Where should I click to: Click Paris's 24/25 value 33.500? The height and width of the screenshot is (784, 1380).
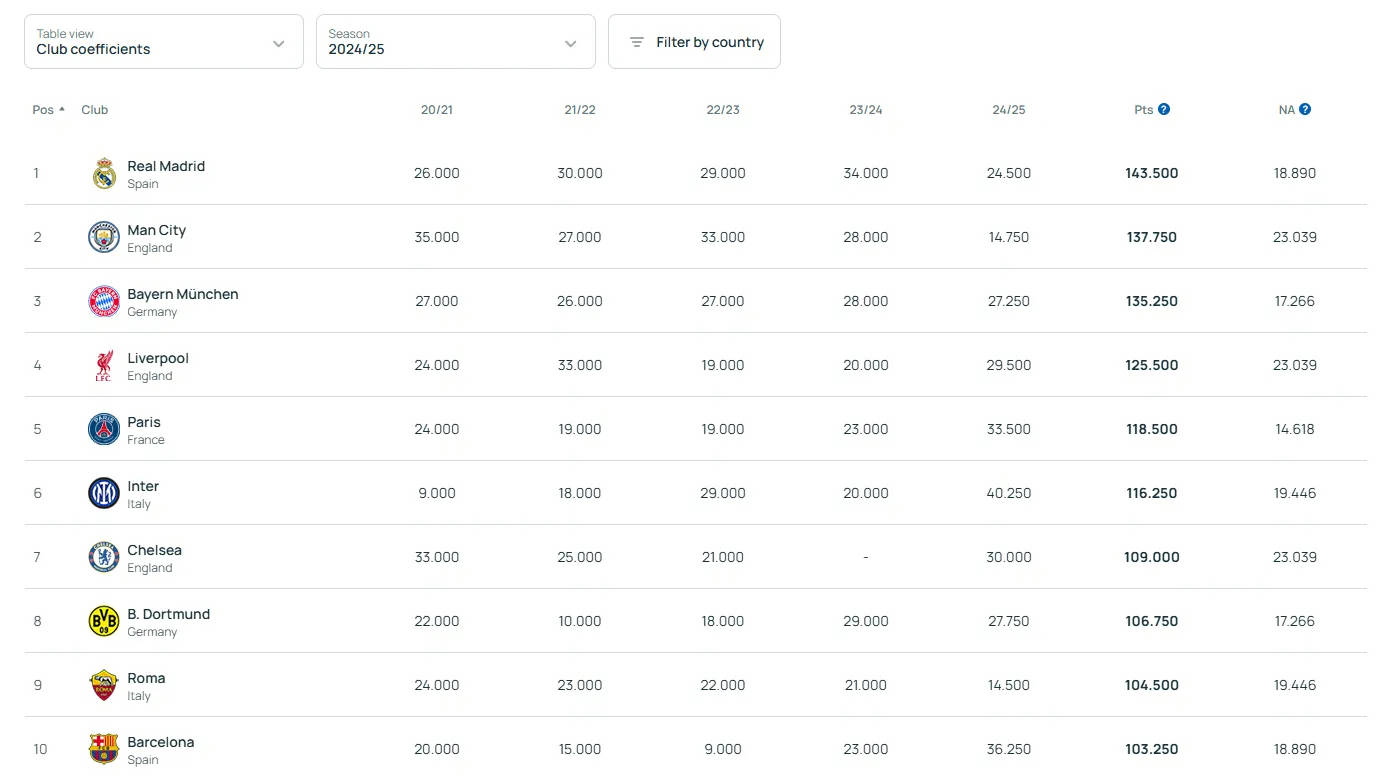(1009, 429)
